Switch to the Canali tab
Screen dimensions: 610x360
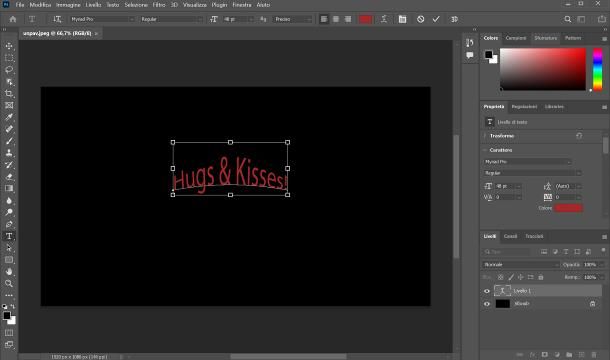pos(510,236)
